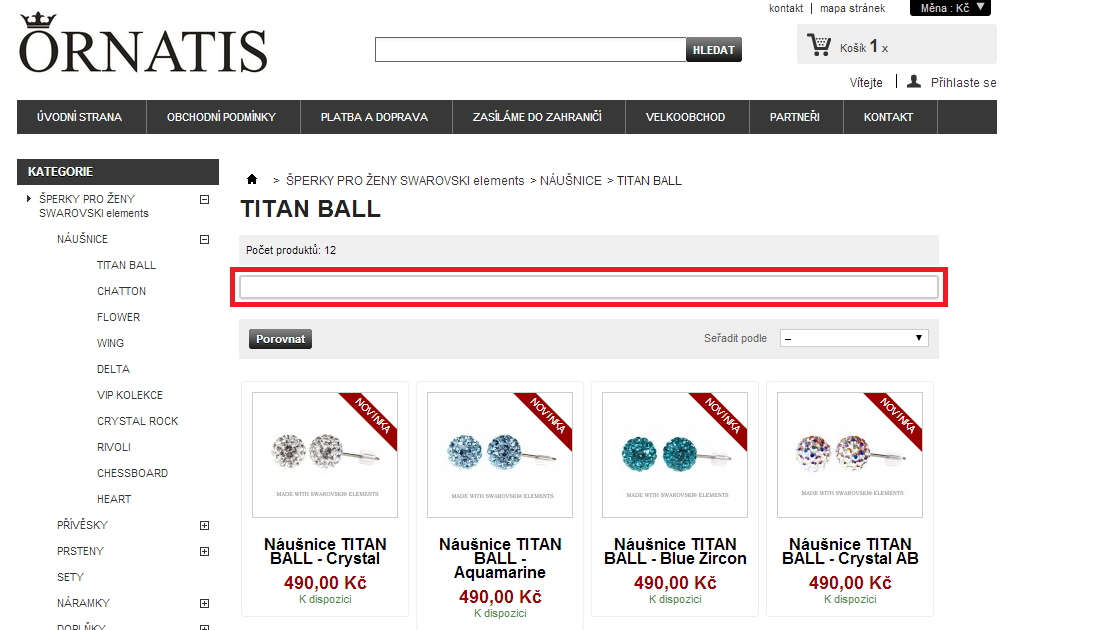Select the CHATTON earring category

click(x=121, y=291)
